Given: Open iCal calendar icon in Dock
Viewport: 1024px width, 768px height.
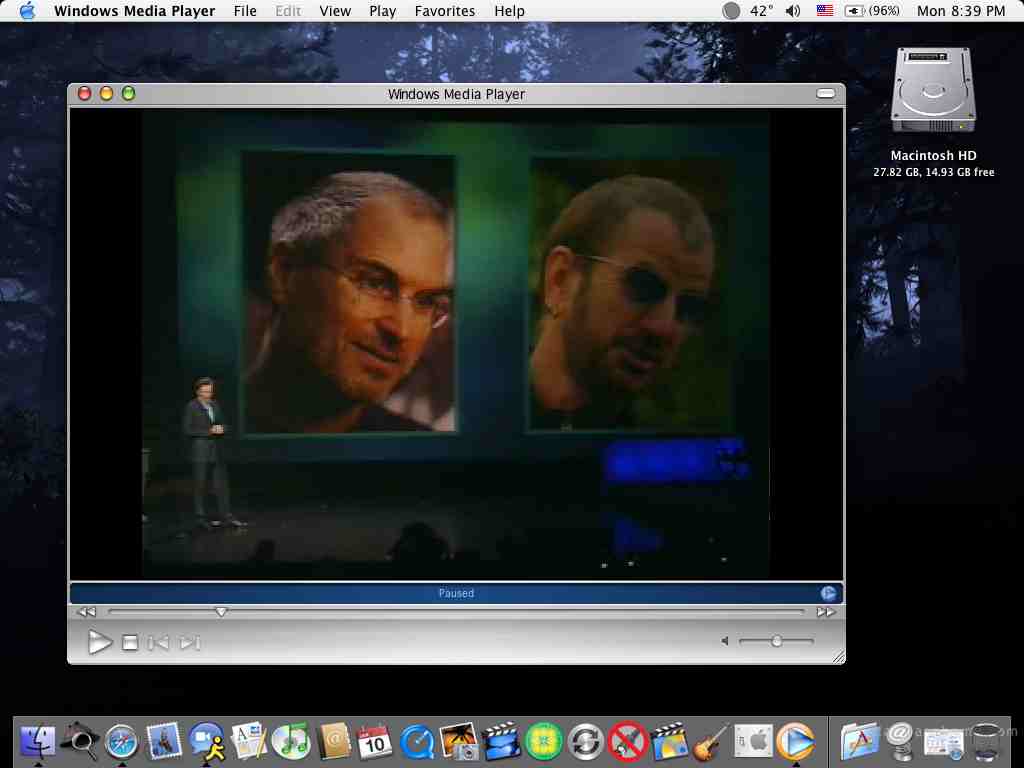Looking at the screenshot, I should [375, 742].
